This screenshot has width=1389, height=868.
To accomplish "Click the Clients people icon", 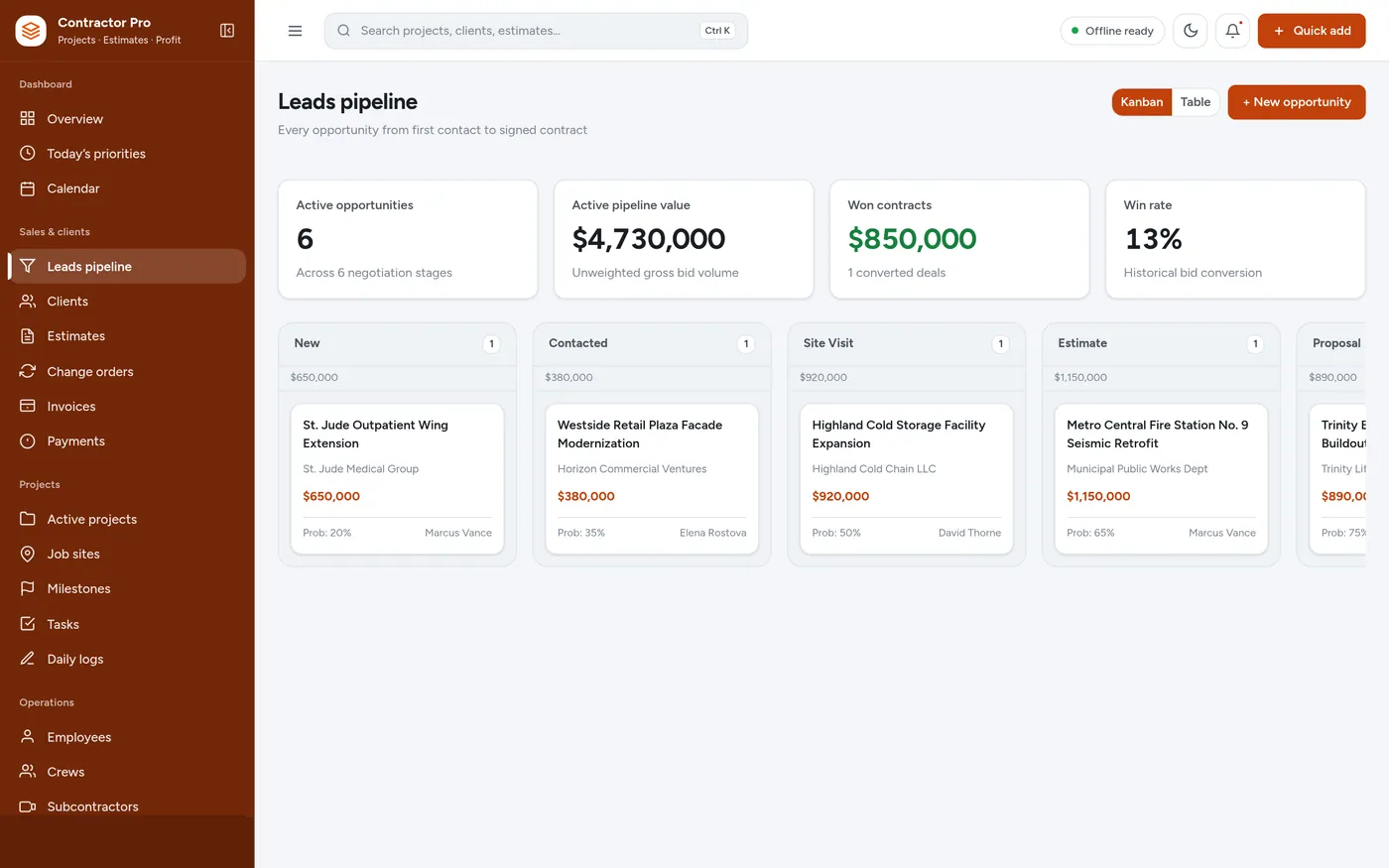I will coord(28,302).
